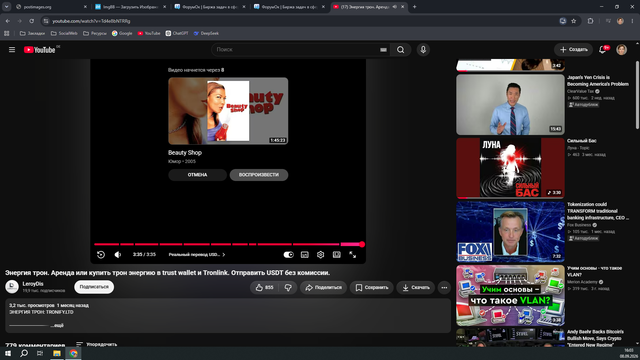Expand the chapter title chevron in player
This screenshot has height=360, width=640.
point(224,255)
